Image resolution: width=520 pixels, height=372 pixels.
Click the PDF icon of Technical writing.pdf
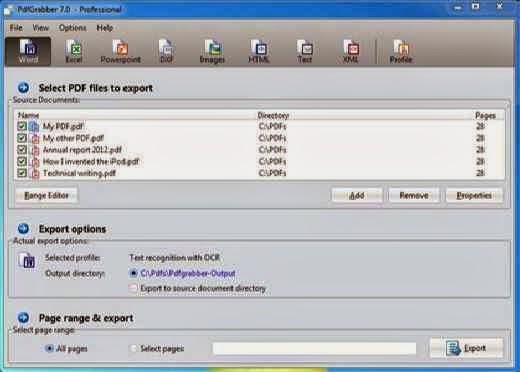(35, 173)
